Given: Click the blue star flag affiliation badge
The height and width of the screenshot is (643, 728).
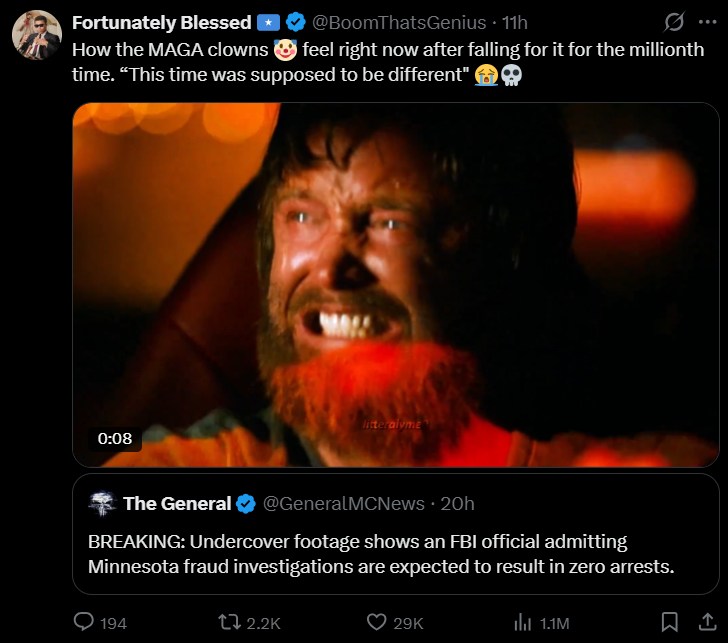Looking at the screenshot, I should (x=268, y=22).
